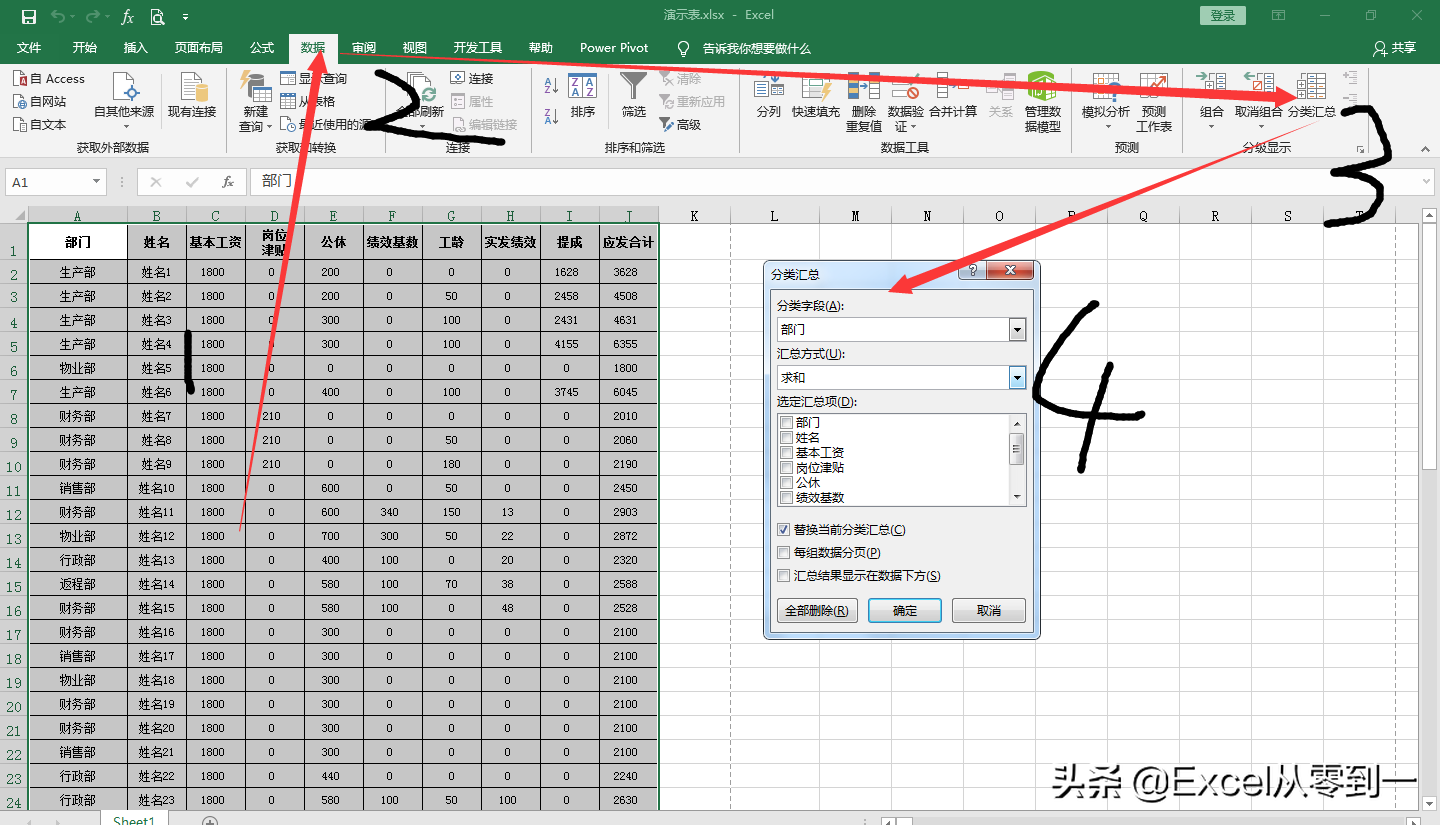Click the 取消 button in the dialog
The width and height of the screenshot is (1440, 825).
point(989,611)
